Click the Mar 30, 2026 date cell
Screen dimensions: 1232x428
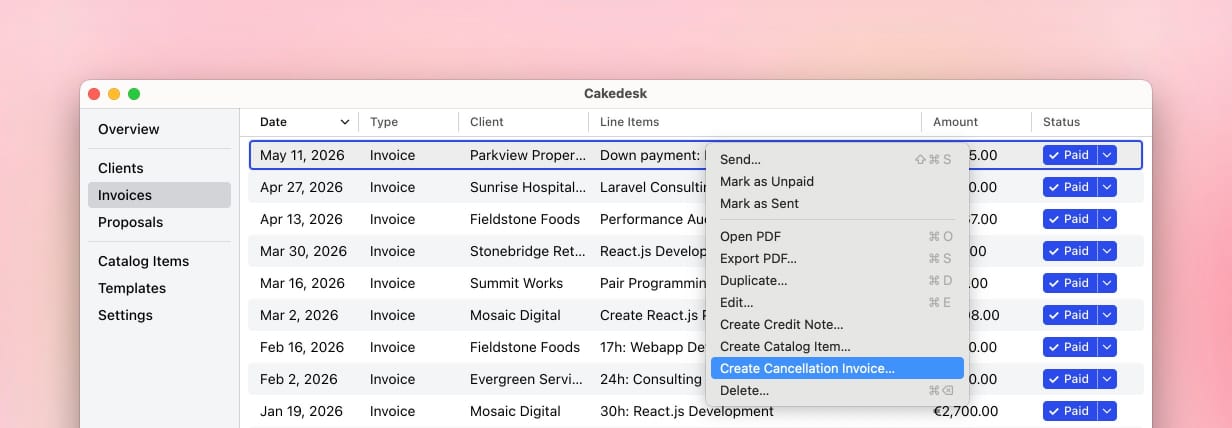pyautogui.click(x=303, y=251)
